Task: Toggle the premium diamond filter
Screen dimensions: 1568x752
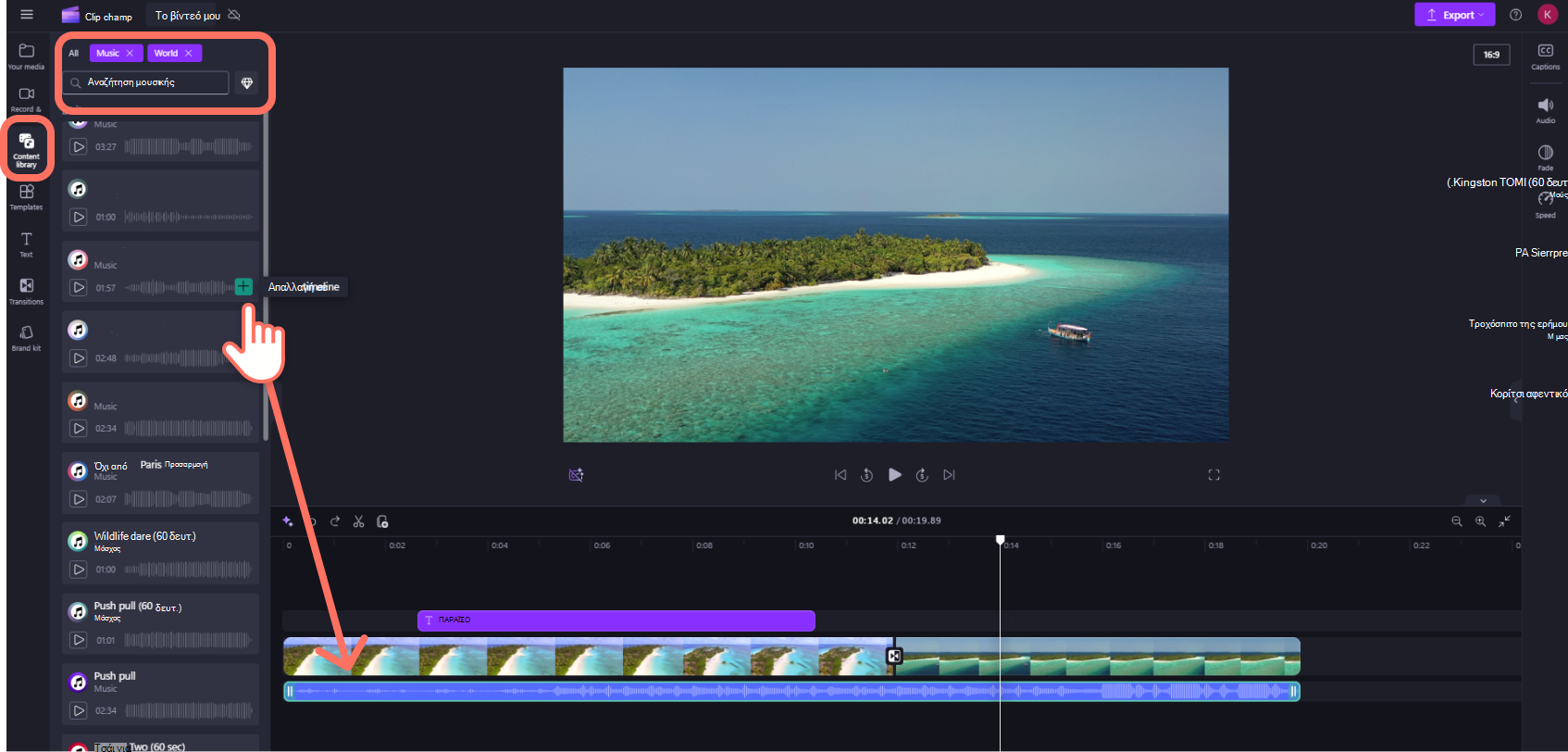Action: (x=247, y=82)
